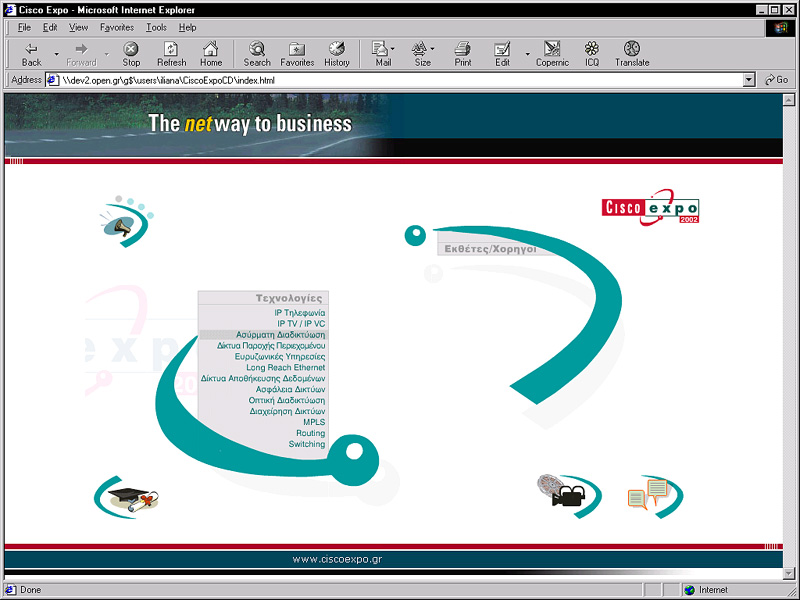800x600 pixels.
Task: Open the Favorites menu in menu bar
Action: tap(116, 28)
